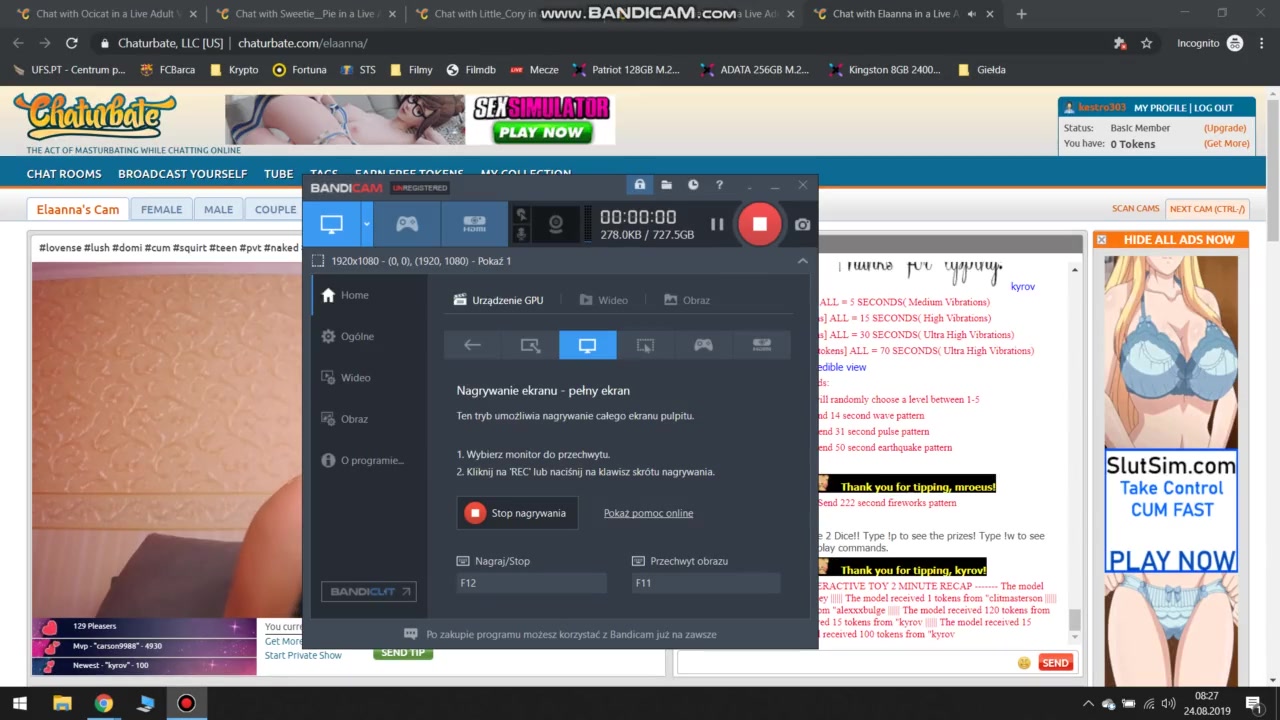Image resolution: width=1280 pixels, height=720 pixels.
Task: Switch to the Wideo sidebar section
Action: coord(355,378)
